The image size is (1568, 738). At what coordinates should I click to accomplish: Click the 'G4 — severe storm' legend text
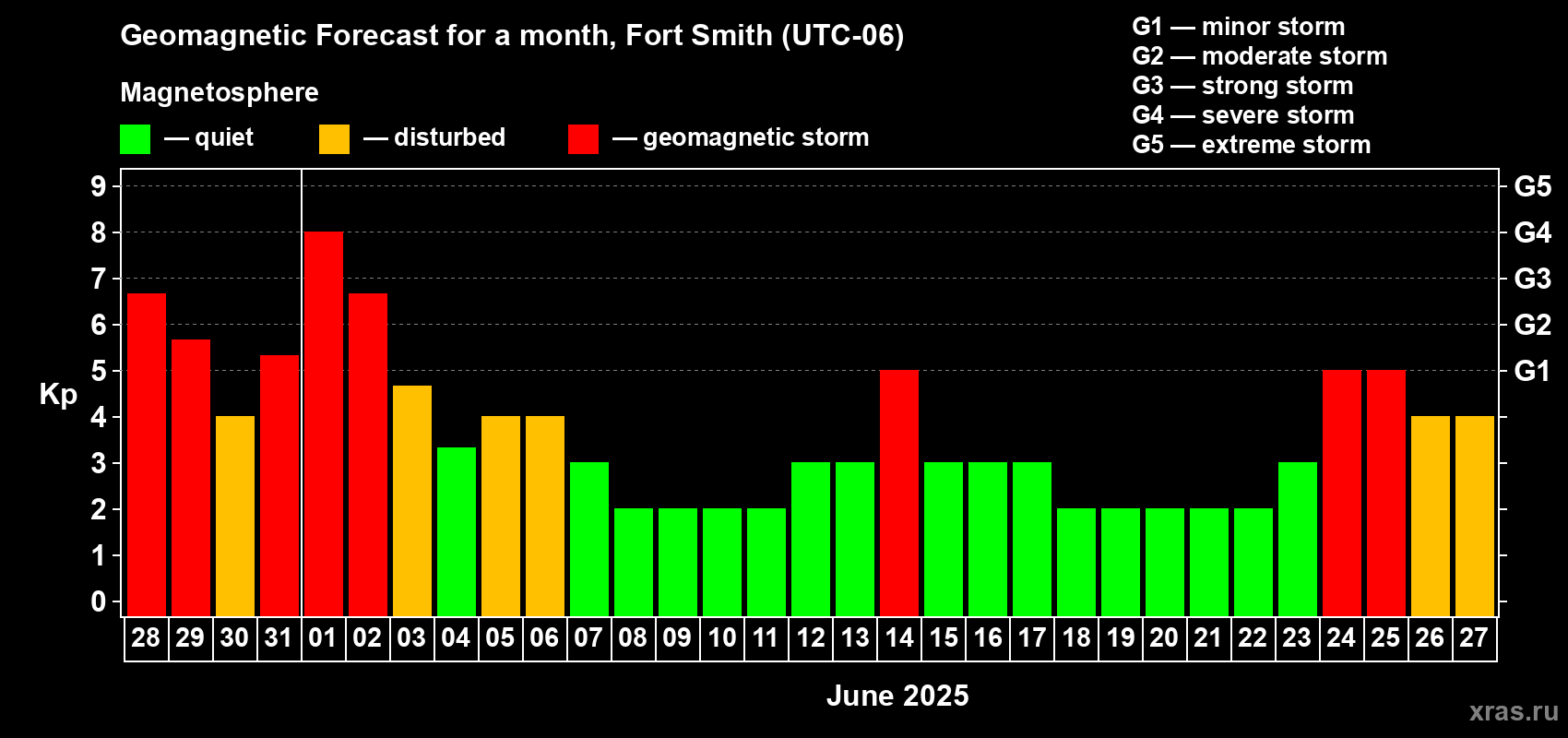click(1243, 115)
